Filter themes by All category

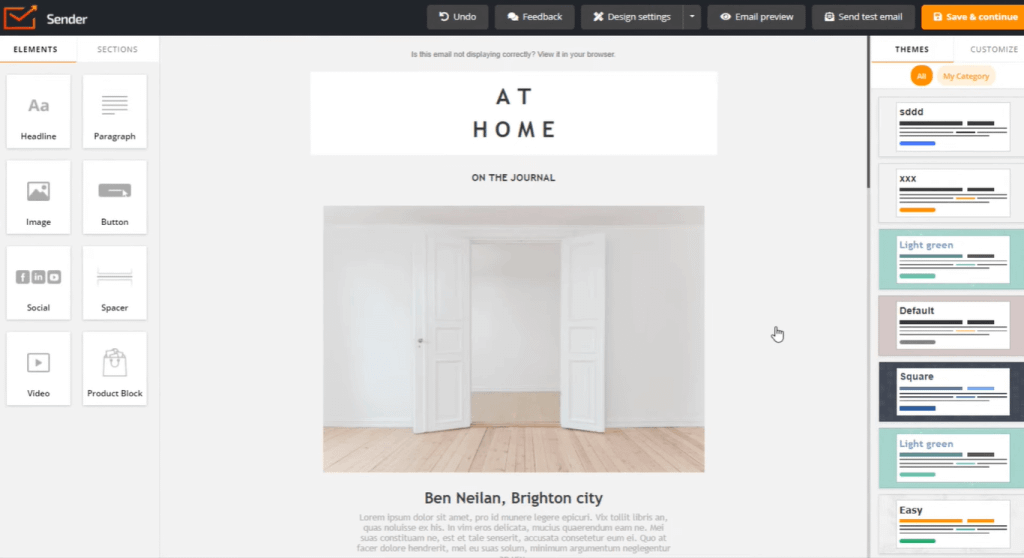[921, 76]
